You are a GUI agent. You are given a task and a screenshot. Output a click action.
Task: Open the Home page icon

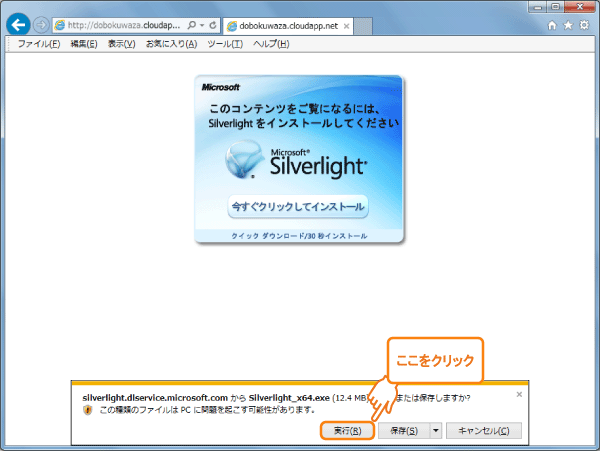552,25
